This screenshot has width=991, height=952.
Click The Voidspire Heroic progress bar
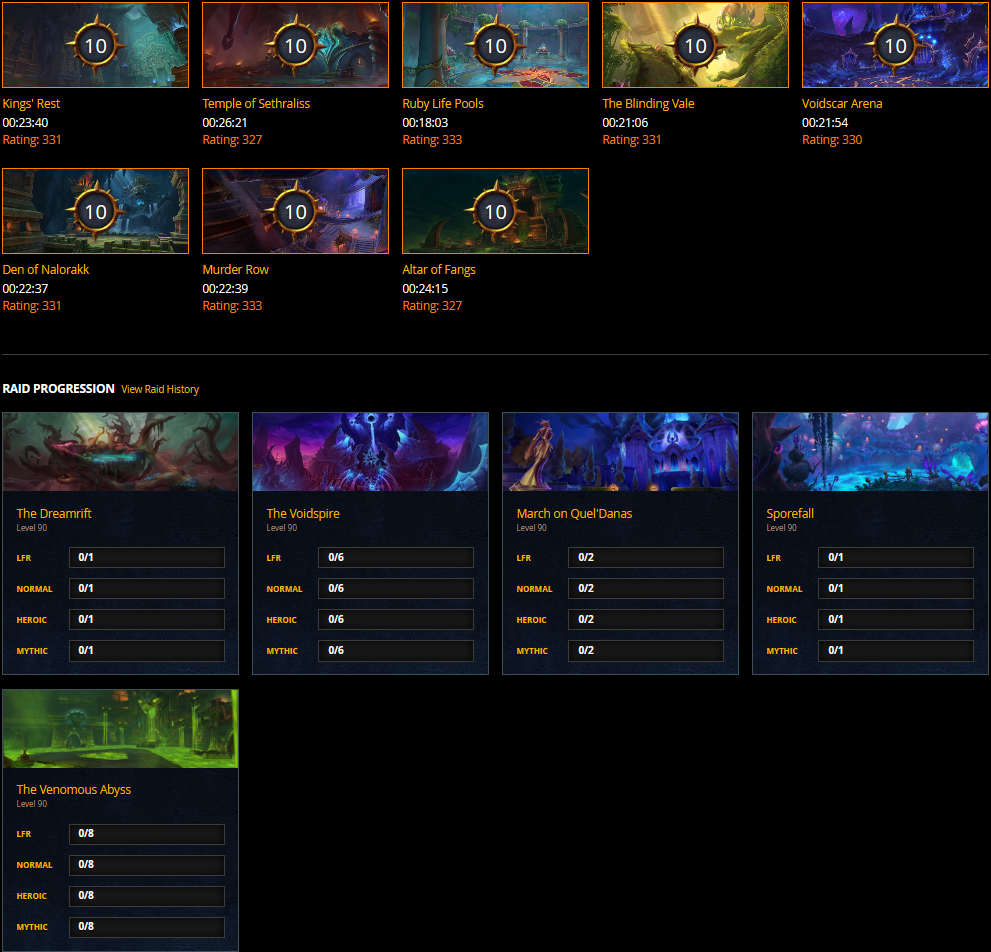coord(396,619)
